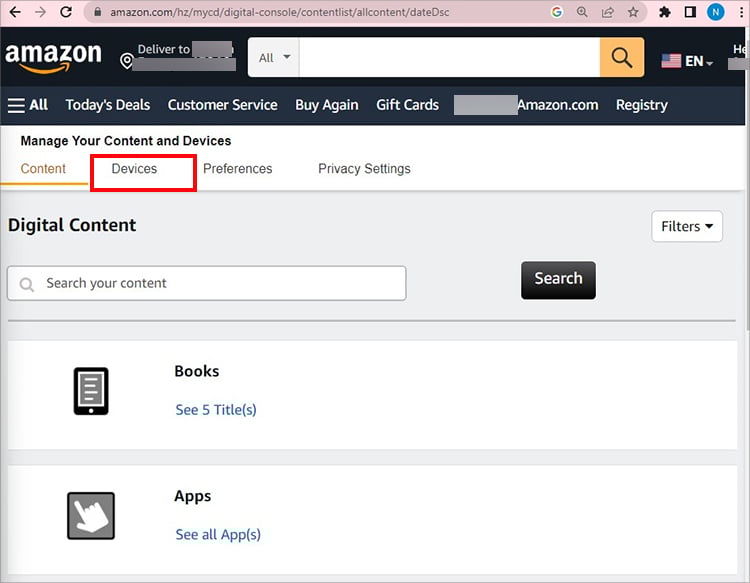
Task: Click the Amazon logo
Action: pos(53,57)
